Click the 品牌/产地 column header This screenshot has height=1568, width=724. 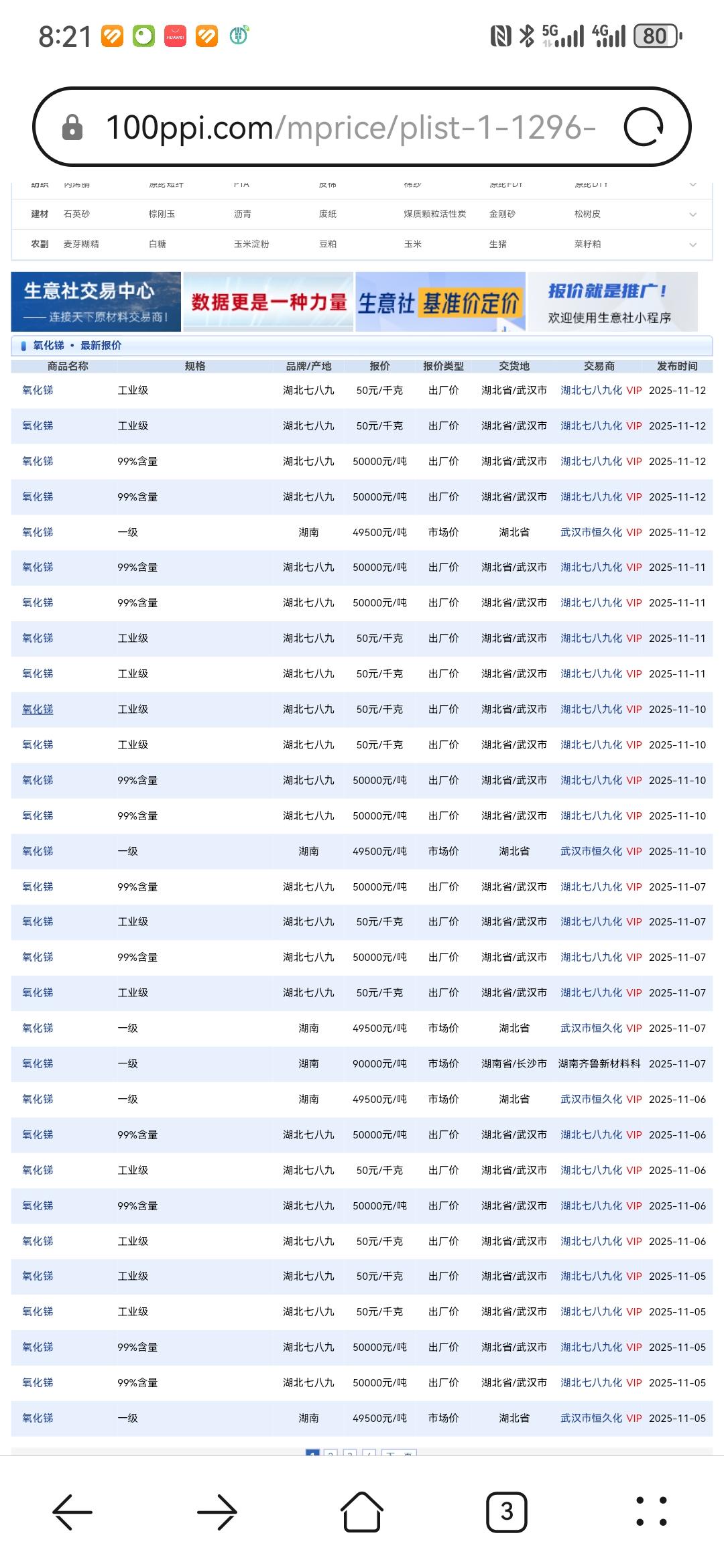tap(308, 366)
